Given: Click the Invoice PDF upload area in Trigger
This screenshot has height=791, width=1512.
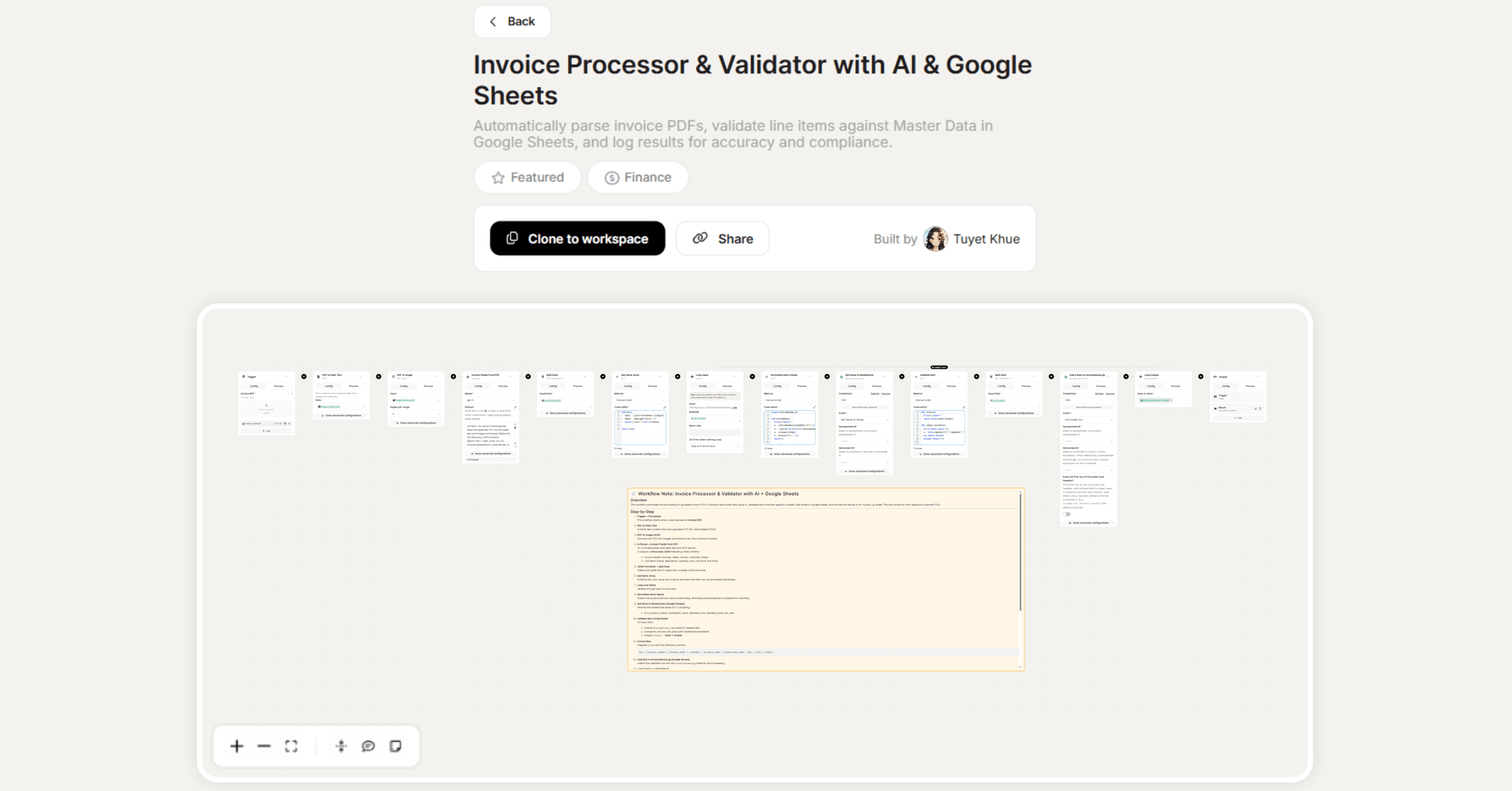Looking at the screenshot, I should [x=267, y=409].
